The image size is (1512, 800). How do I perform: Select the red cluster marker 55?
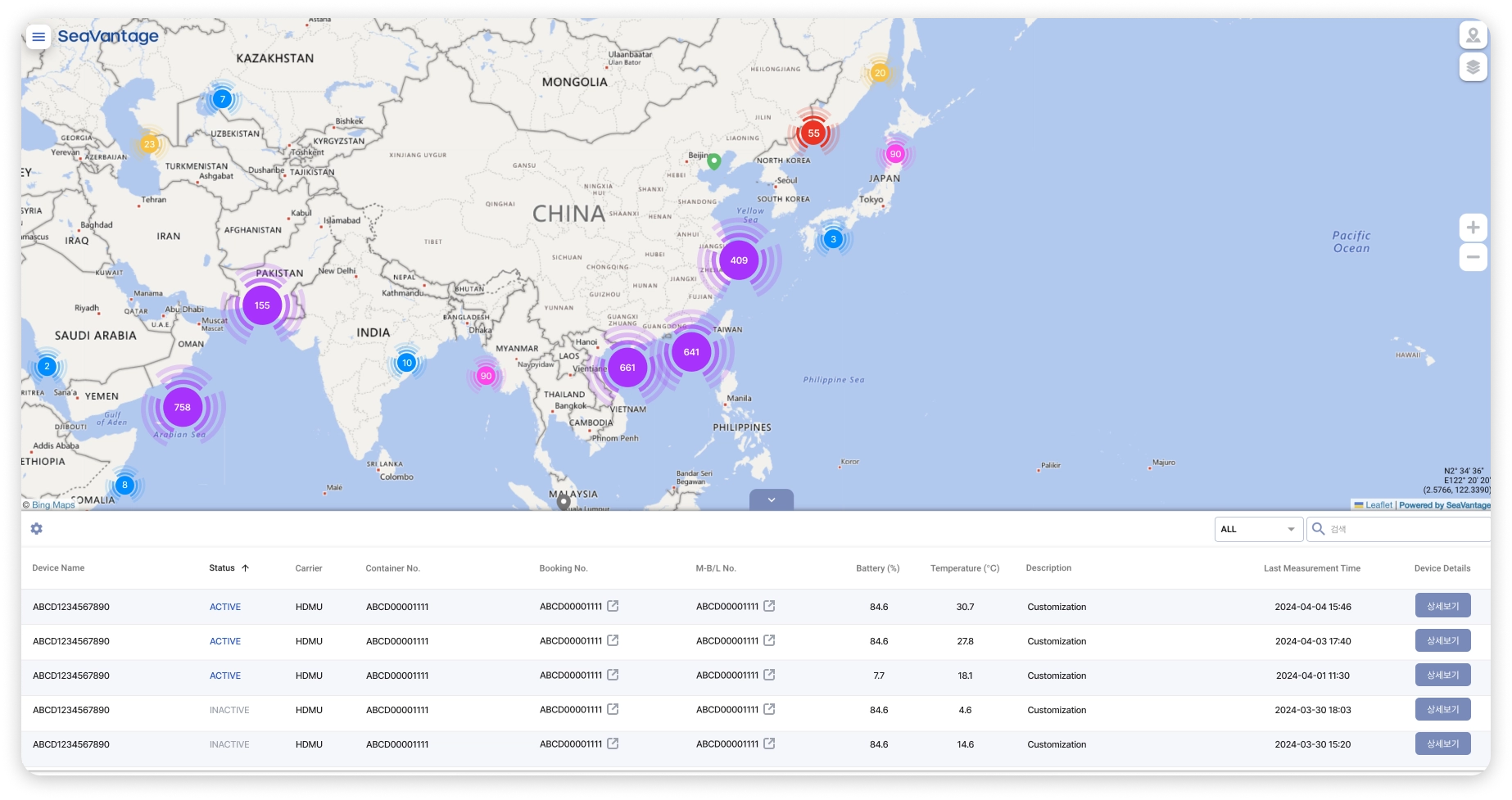(x=813, y=133)
